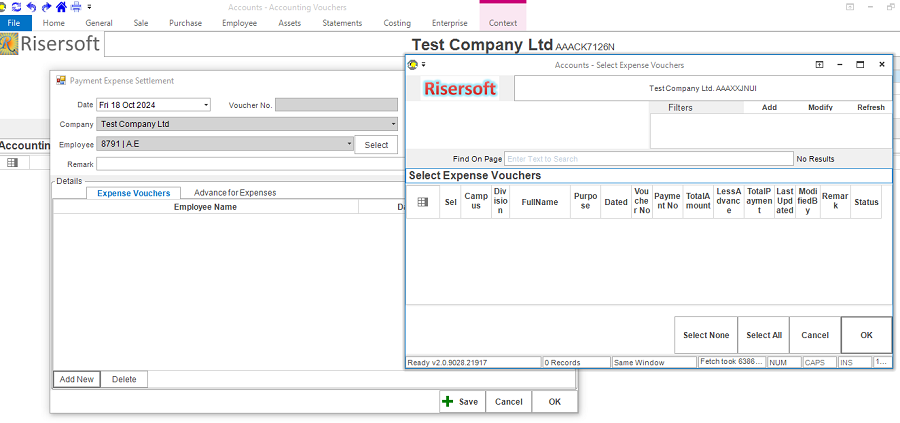The image size is (900, 423).
Task: Open the Statements ribbon tab
Action: (342, 23)
